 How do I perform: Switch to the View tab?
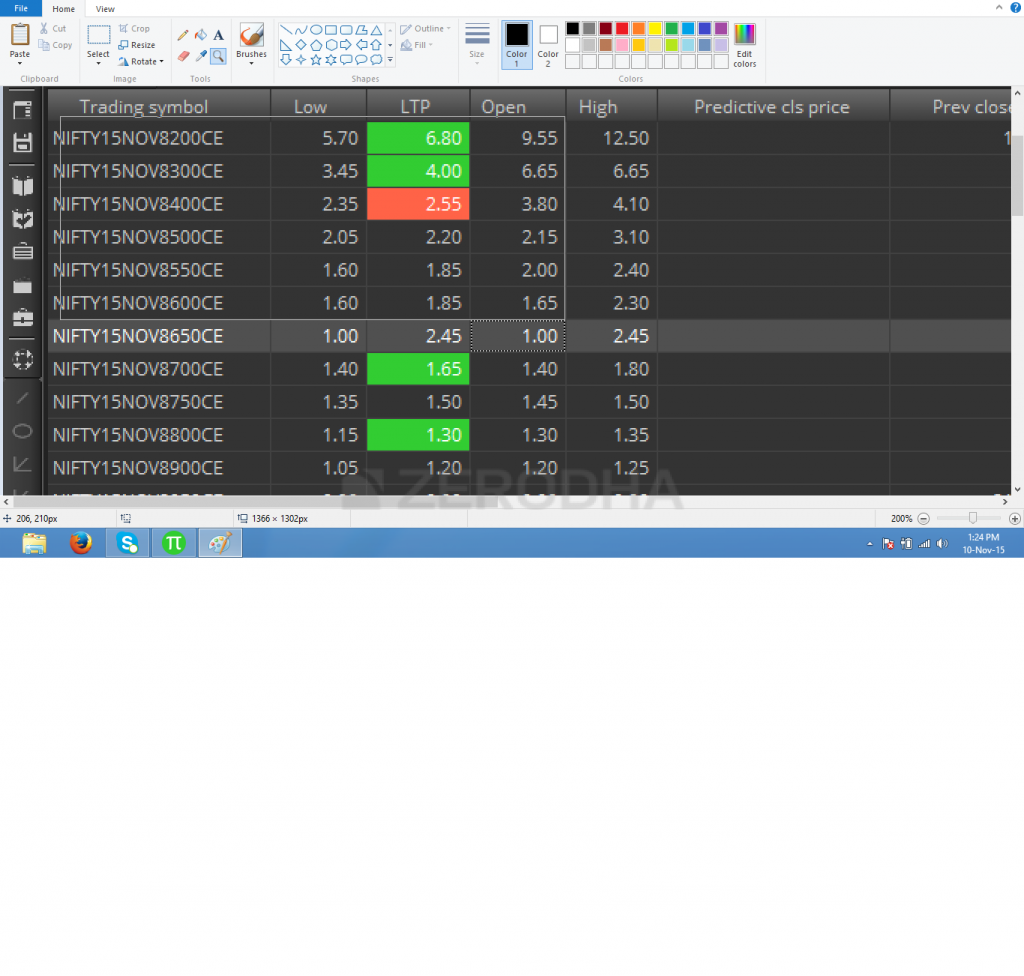point(105,8)
